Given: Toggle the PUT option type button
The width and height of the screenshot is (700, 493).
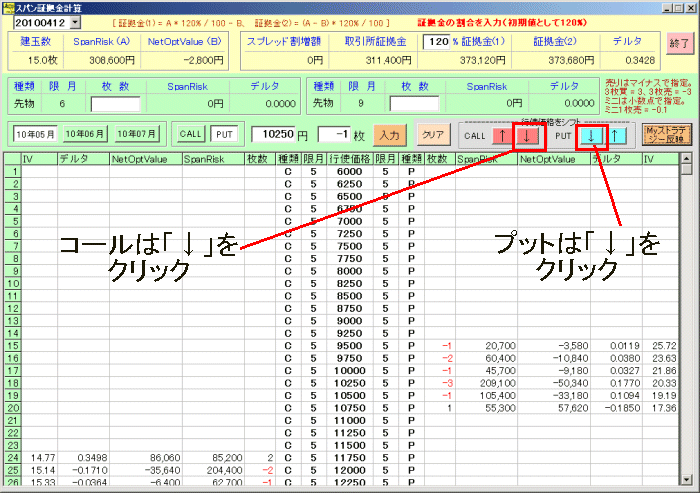Looking at the screenshot, I should pos(224,134).
